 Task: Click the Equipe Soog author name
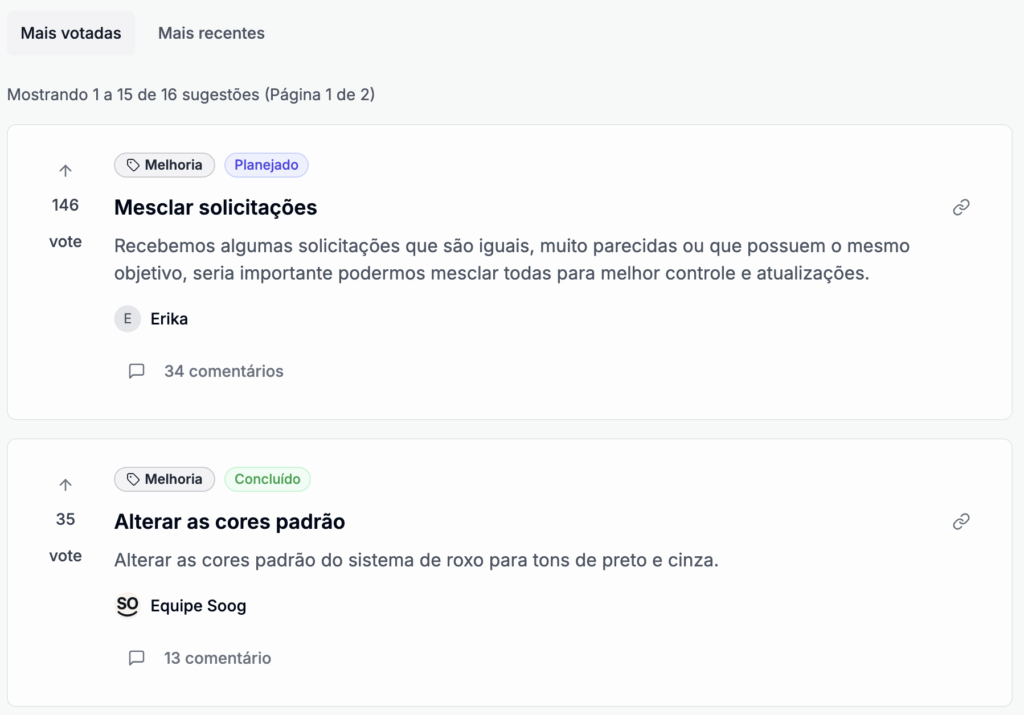point(198,606)
